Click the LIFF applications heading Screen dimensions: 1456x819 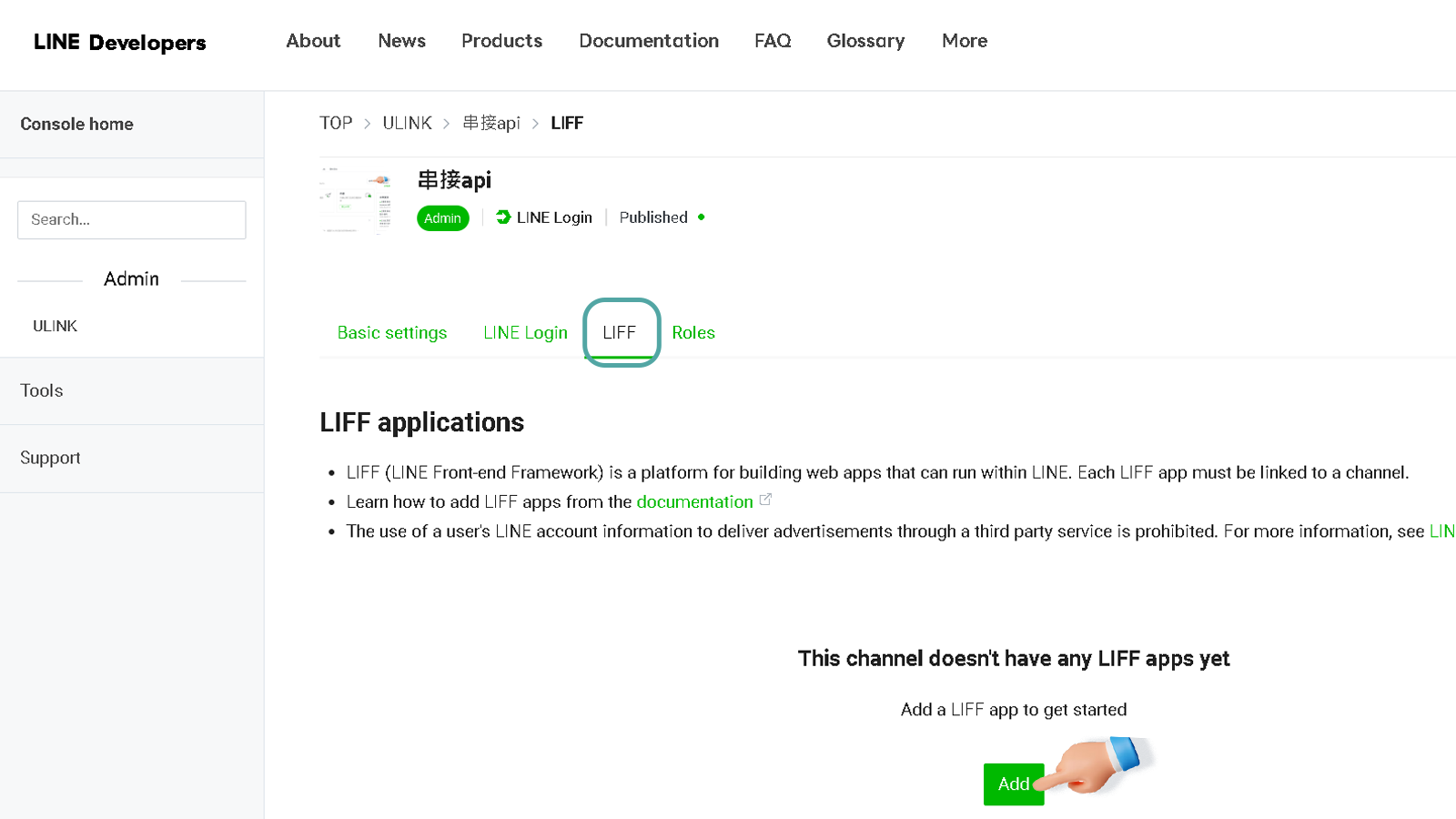(421, 422)
